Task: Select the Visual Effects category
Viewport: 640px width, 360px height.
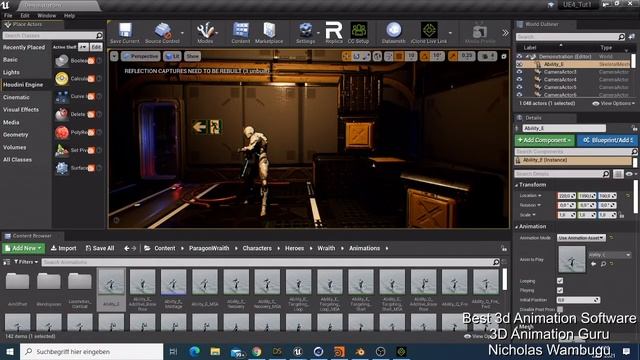Action: tap(21, 110)
